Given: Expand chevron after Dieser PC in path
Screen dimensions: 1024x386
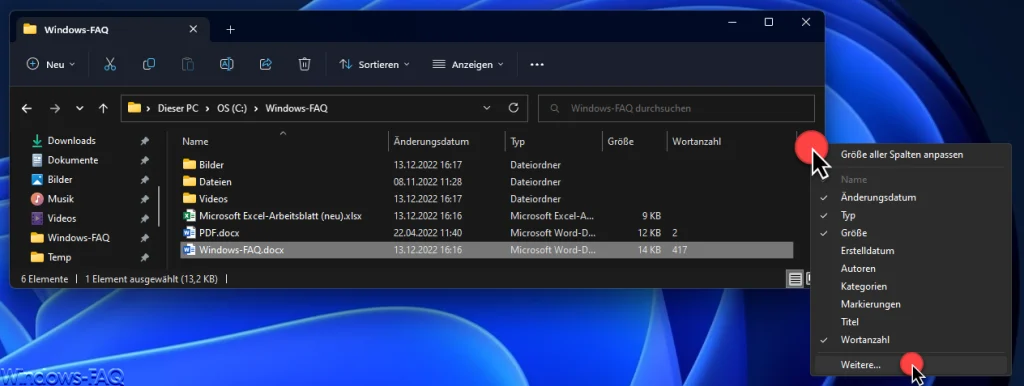Looking at the screenshot, I should coord(208,108).
